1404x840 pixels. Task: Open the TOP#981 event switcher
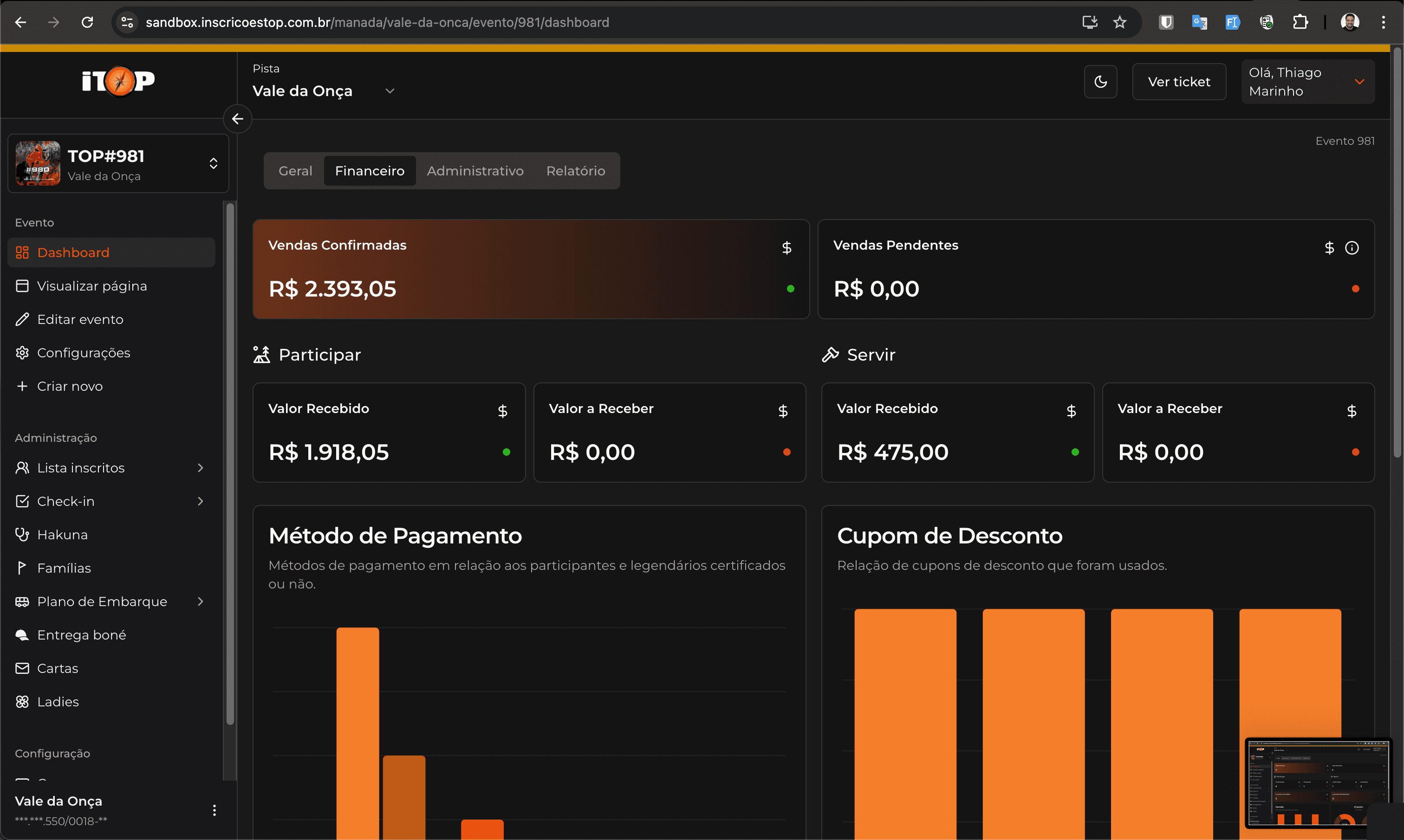coord(118,163)
